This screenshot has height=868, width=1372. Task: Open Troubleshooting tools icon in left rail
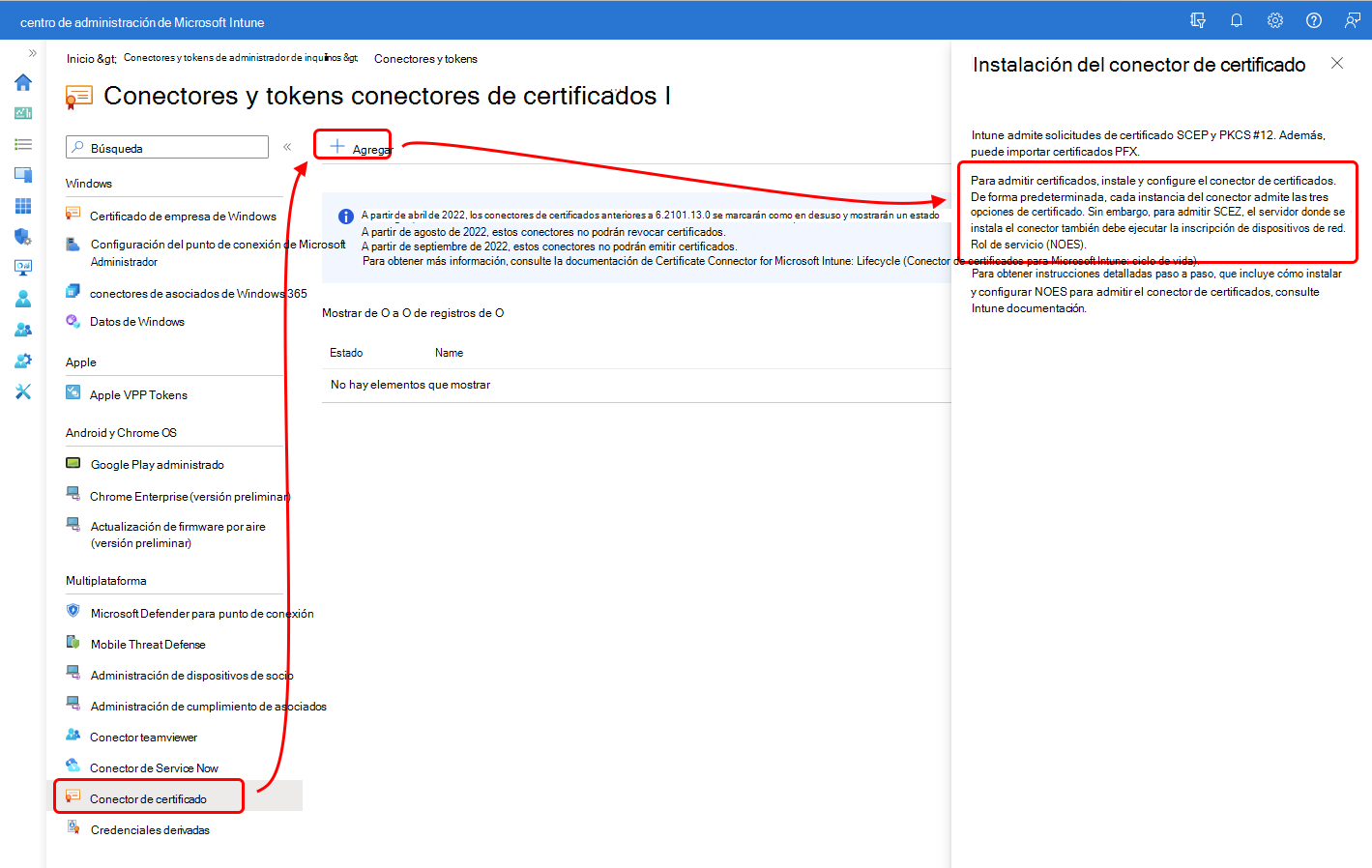point(23,391)
